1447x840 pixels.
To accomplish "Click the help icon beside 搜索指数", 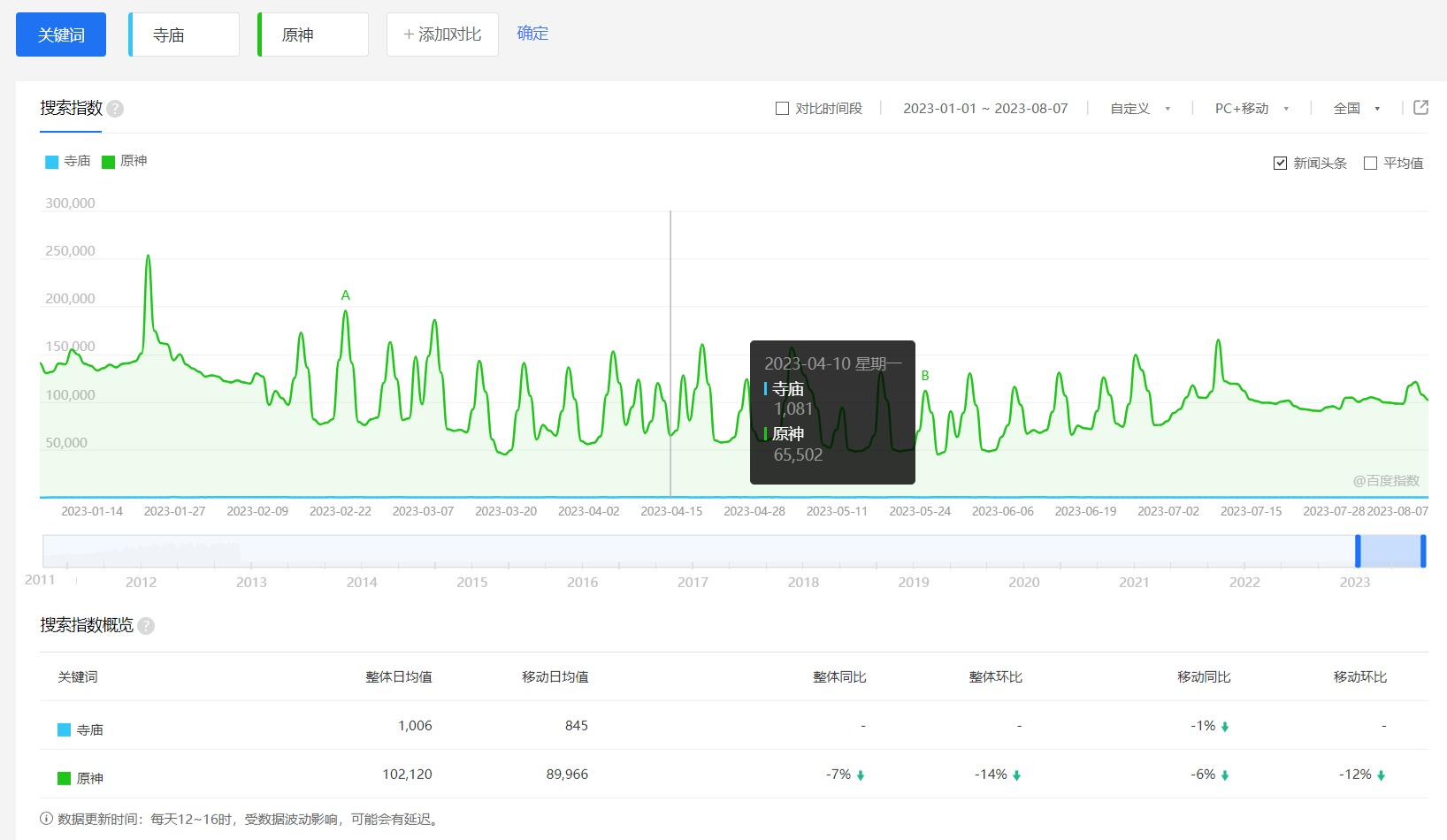I will tap(115, 109).
